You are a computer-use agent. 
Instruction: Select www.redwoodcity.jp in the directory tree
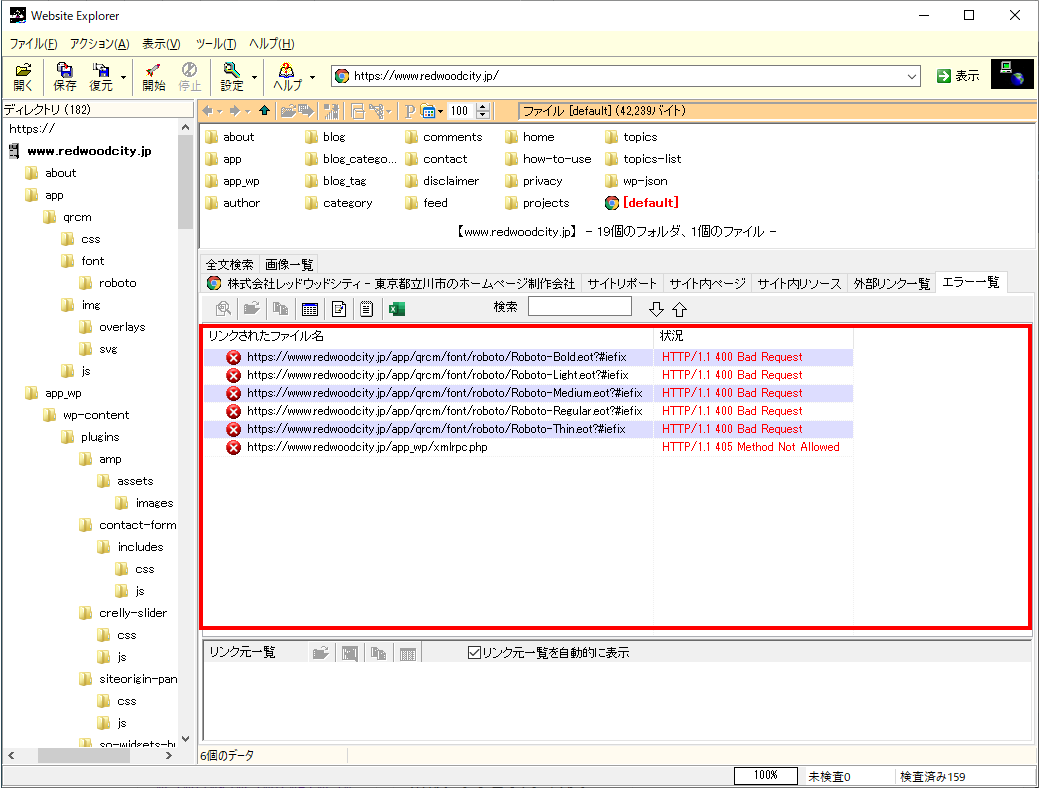(89, 151)
